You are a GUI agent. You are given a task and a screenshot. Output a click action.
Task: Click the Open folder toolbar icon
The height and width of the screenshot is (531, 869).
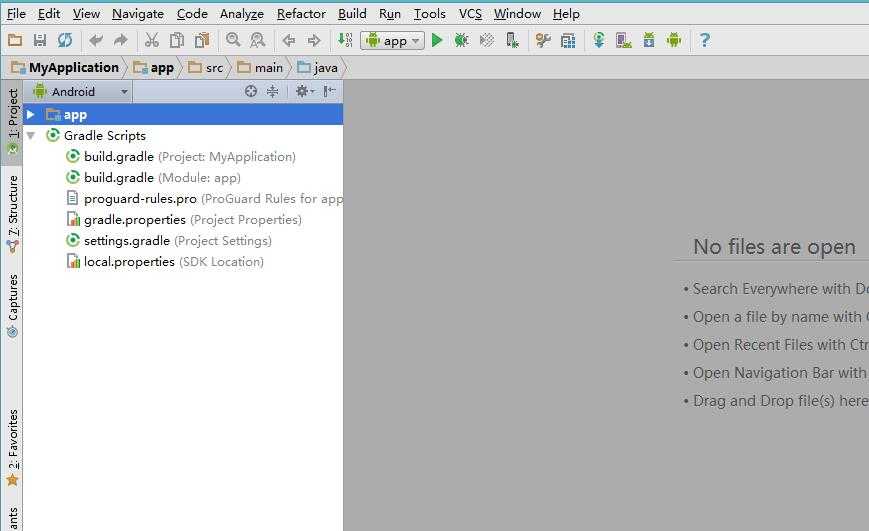click(x=15, y=40)
